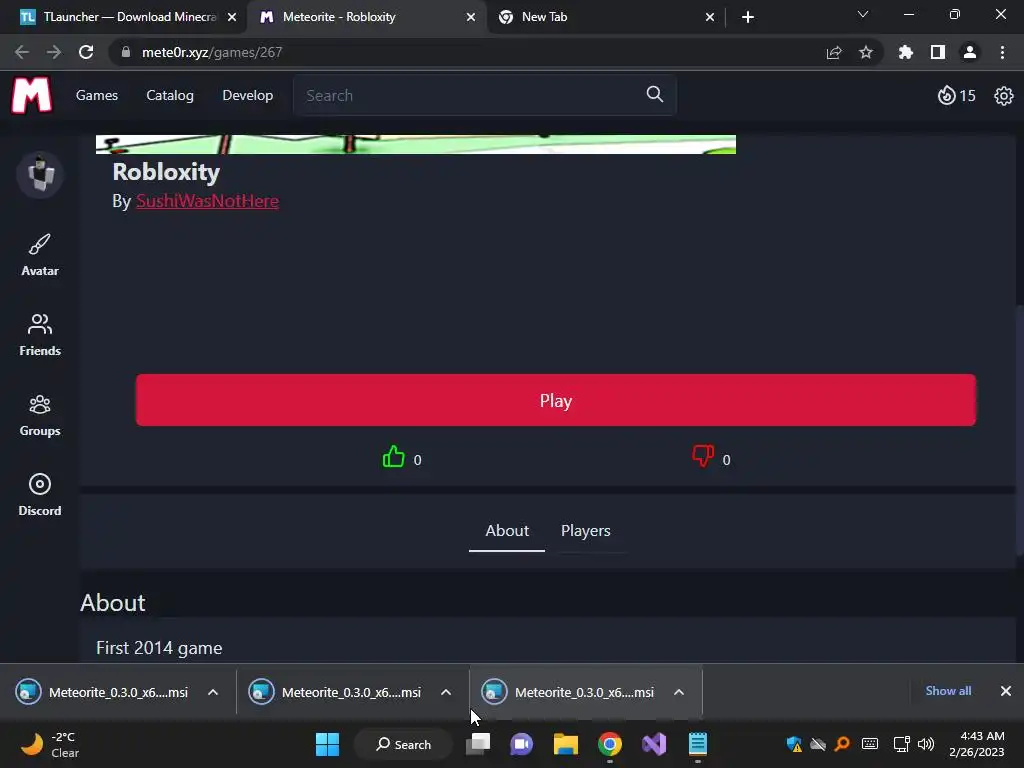The width and height of the screenshot is (1024, 768).
Task: Open clock and date in taskbar
Action: click(x=976, y=744)
